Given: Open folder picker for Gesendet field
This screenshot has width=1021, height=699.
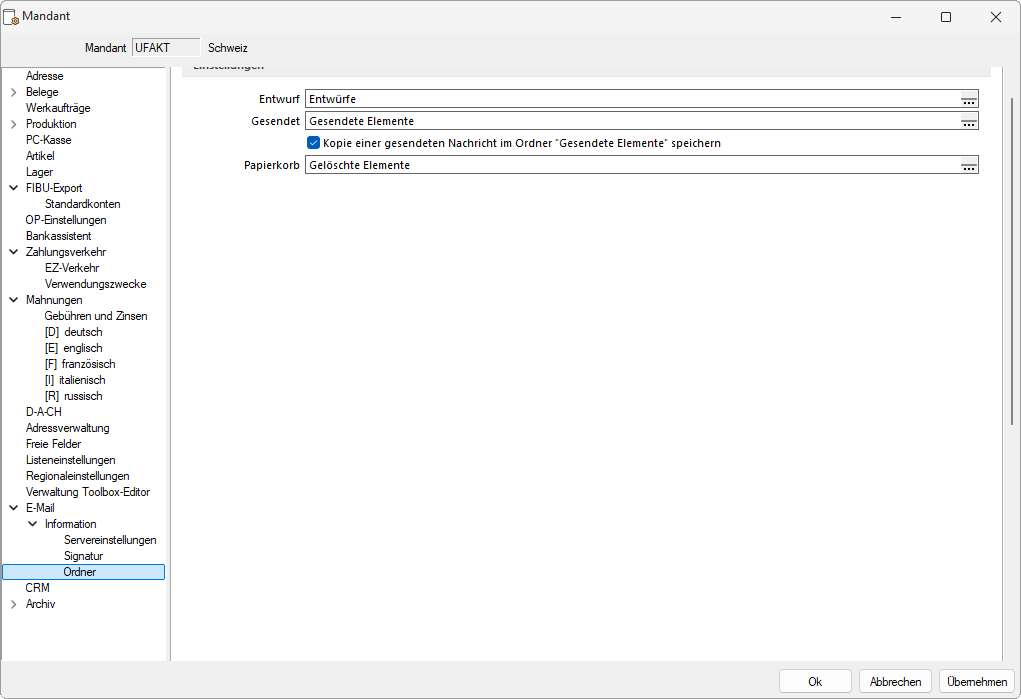Looking at the screenshot, I should click(x=968, y=121).
